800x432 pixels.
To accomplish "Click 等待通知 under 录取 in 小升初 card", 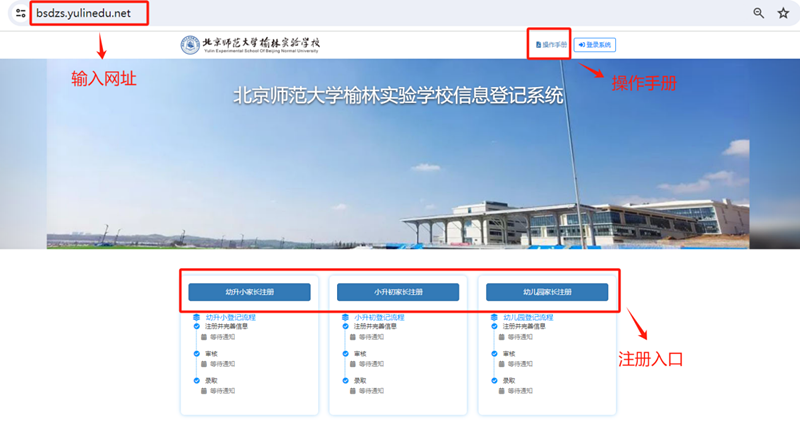I will tap(371, 391).
